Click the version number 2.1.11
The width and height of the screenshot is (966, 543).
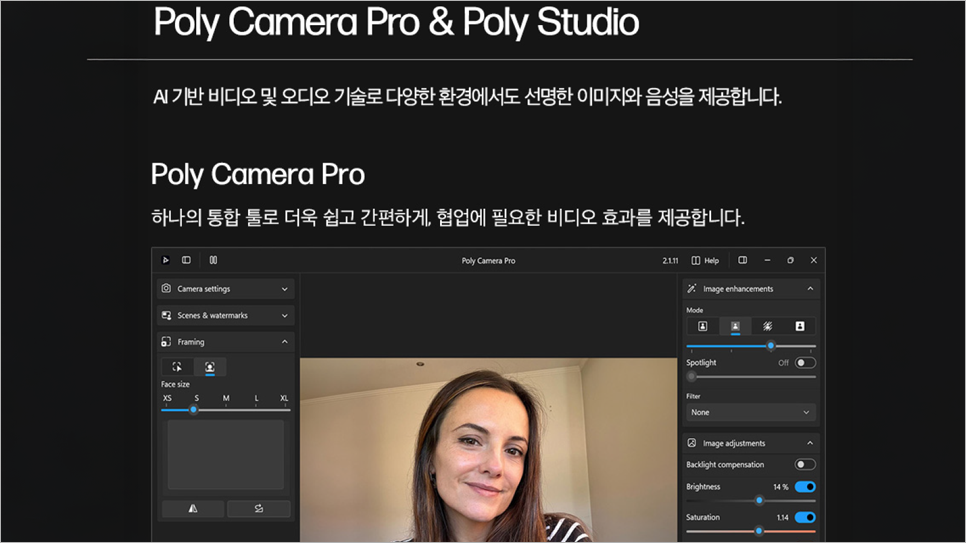670,261
